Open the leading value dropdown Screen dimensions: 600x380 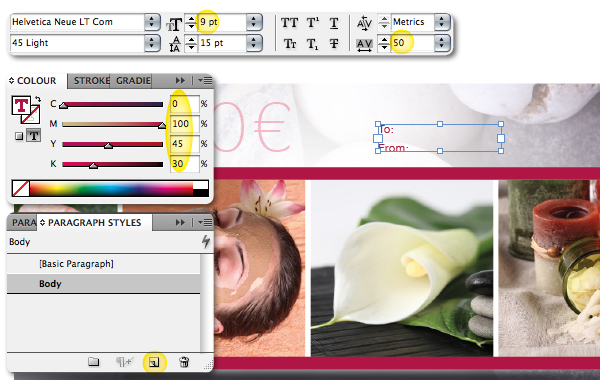(253, 43)
